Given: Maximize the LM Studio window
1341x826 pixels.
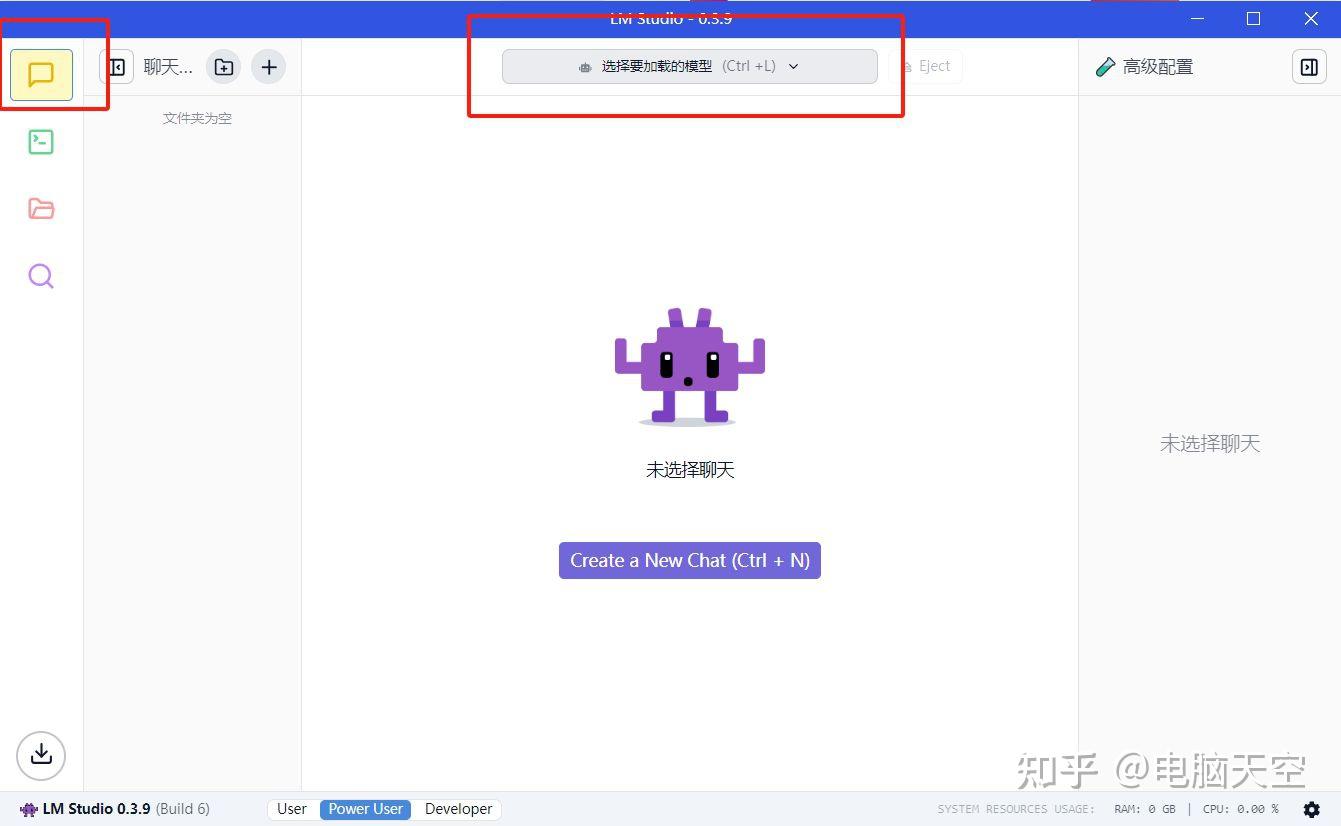Looking at the screenshot, I should [x=1253, y=19].
